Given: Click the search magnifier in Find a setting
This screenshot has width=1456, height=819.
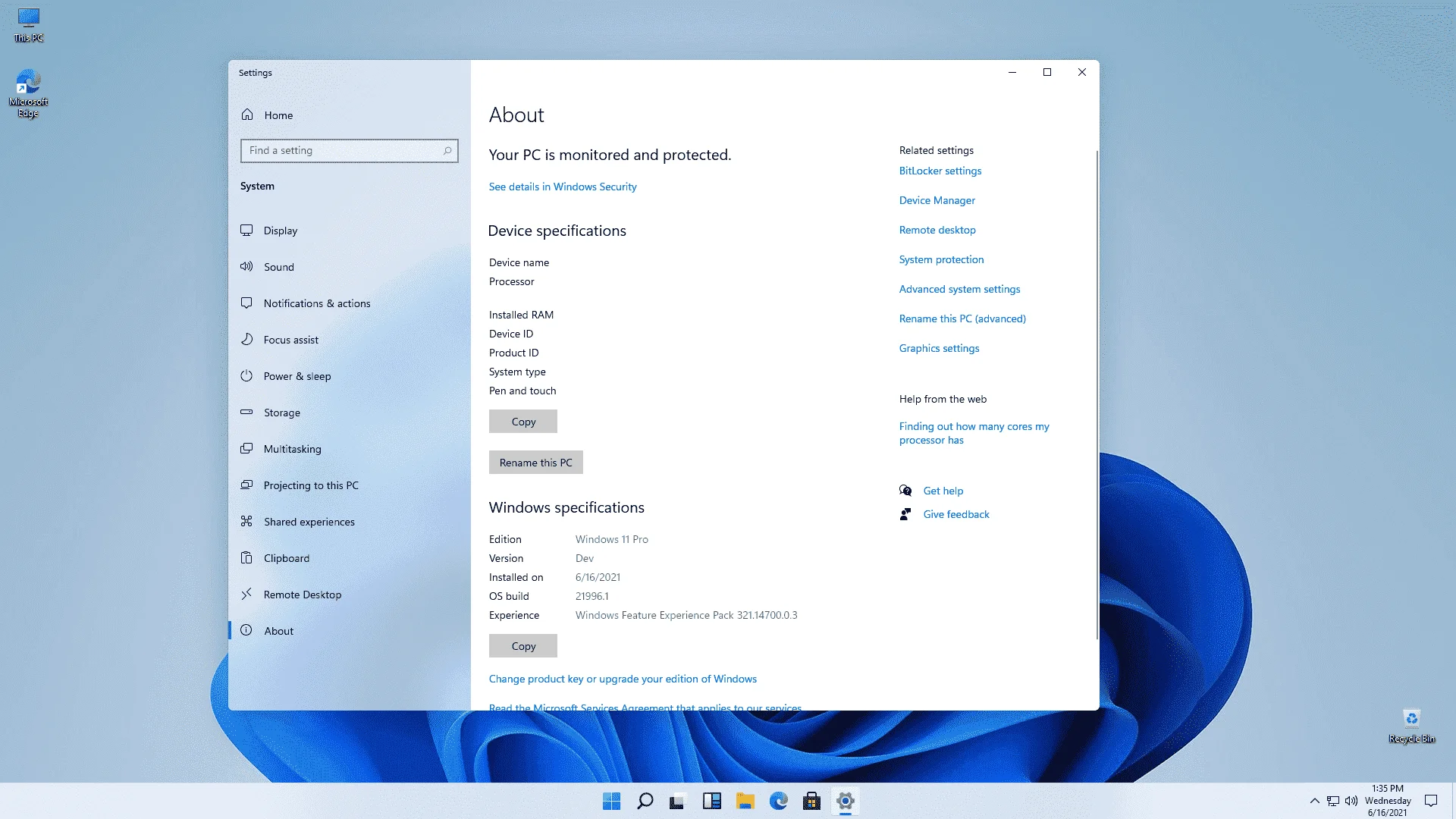Looking at the screenshot, I should [447, 151].
